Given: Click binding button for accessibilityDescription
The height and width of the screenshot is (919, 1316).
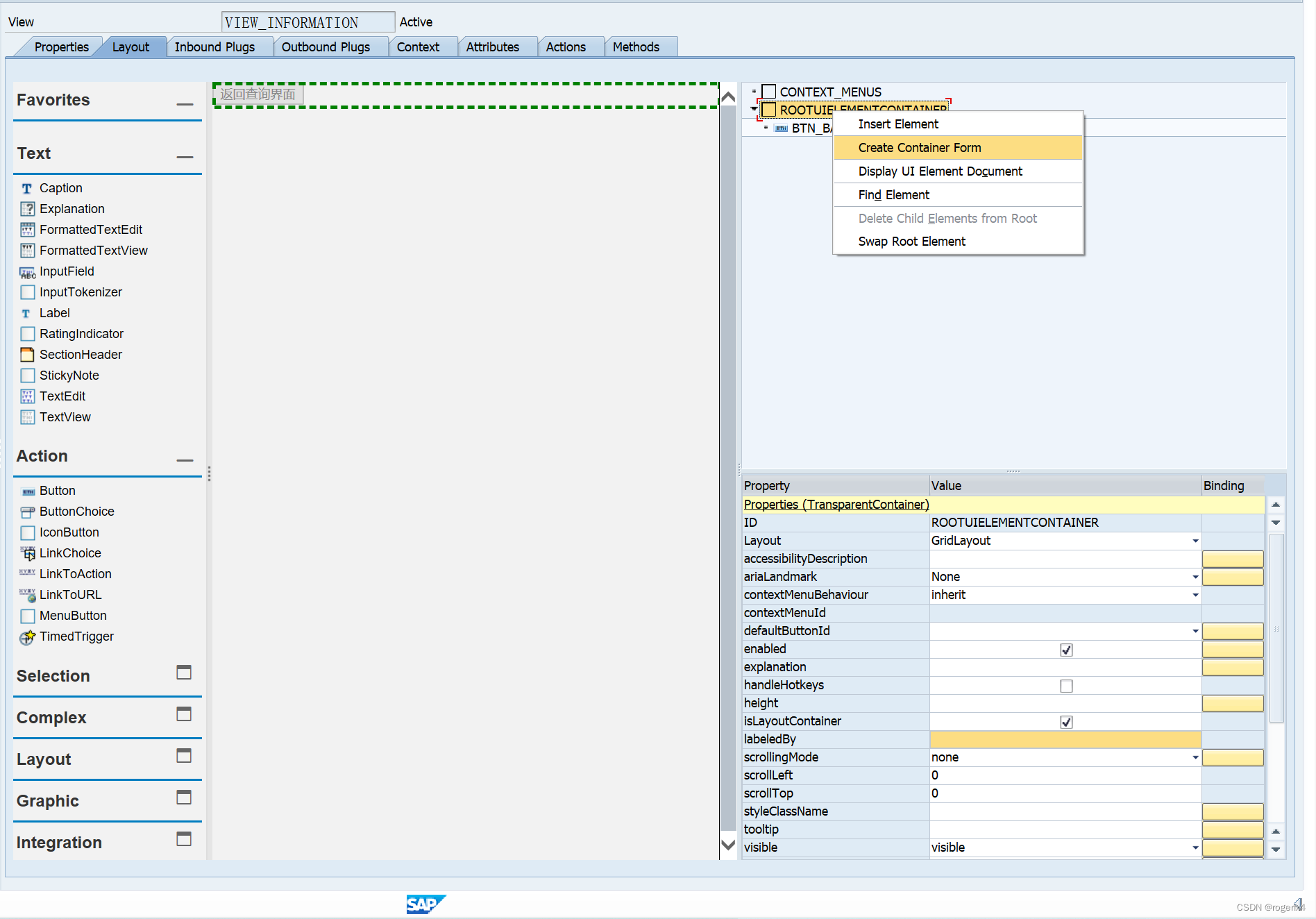Looking at the screenshot, I should point(1233,559).
